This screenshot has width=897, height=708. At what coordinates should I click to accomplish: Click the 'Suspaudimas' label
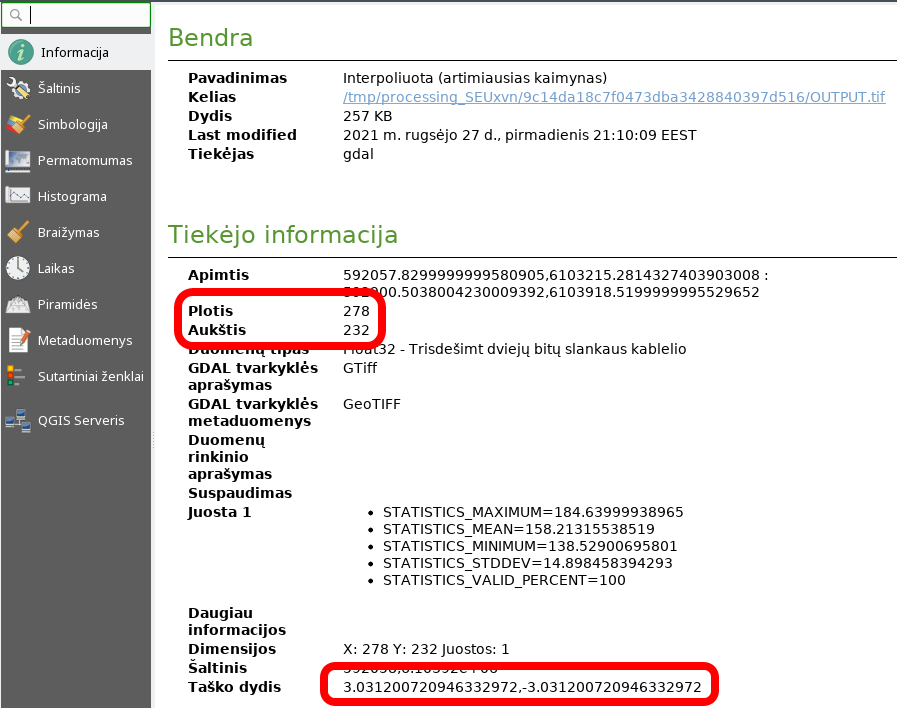(x=240, y=493)
